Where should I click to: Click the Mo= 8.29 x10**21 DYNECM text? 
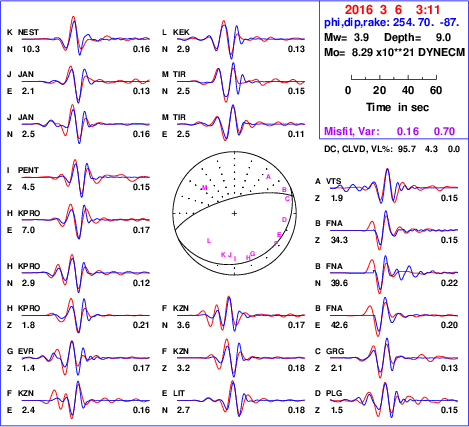(394, 52)
